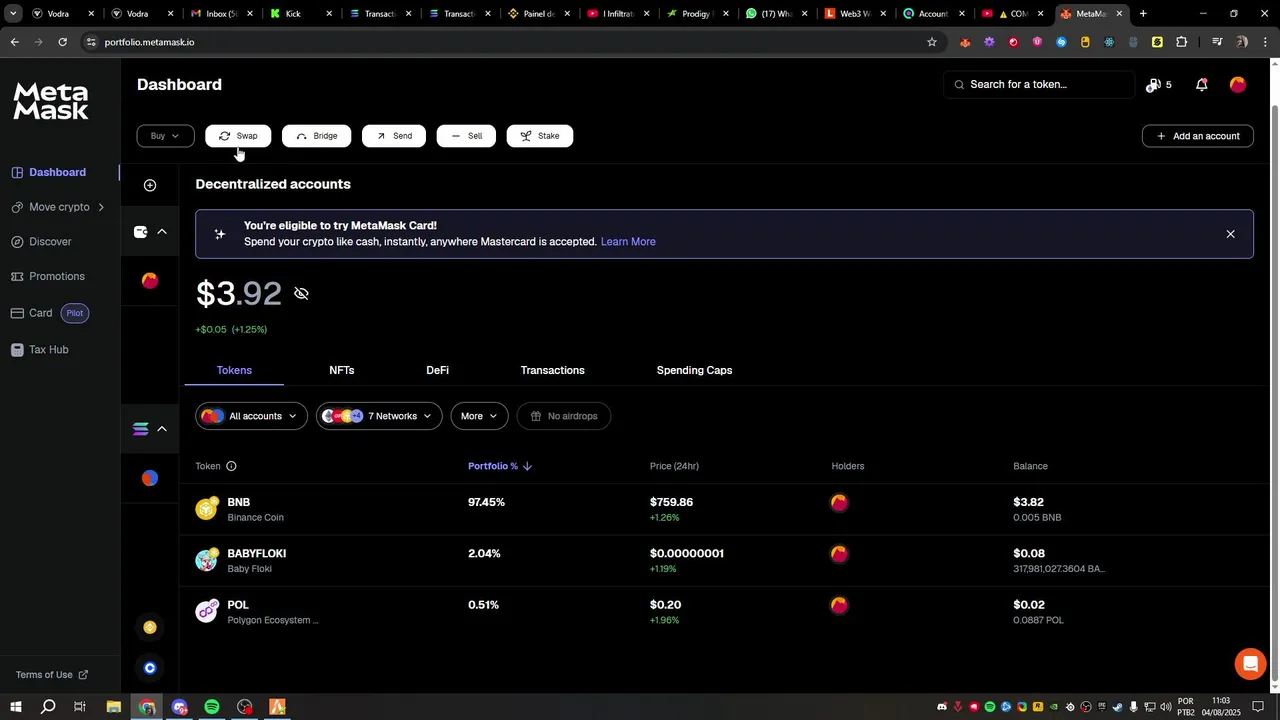Viewport: 1280px width, 720px height.
Task: Open the support chat bubble
Action: 1250,664
